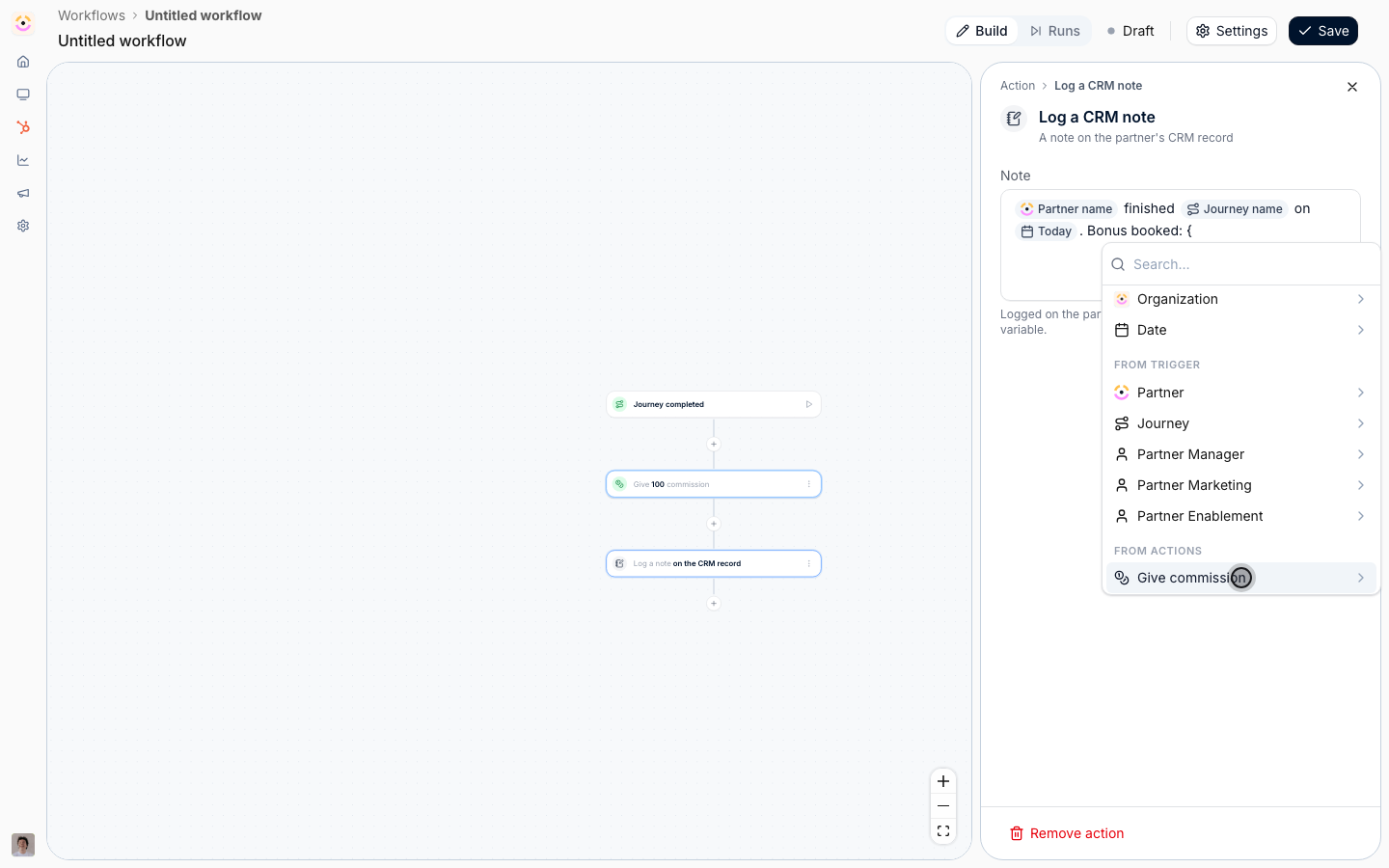Screen dimensions: 1389x868
Task: Click into the Note text area
Action: 1181,245
